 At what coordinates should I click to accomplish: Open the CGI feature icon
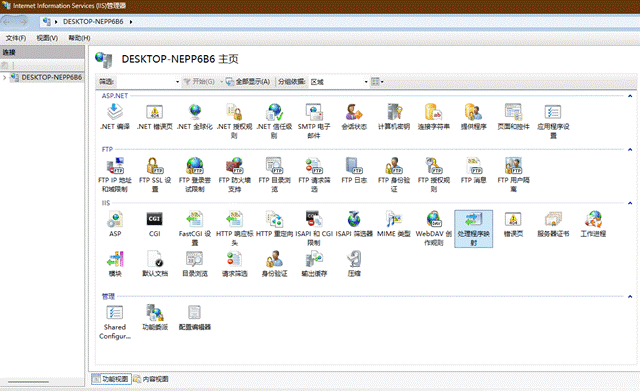tap(154, 220)
